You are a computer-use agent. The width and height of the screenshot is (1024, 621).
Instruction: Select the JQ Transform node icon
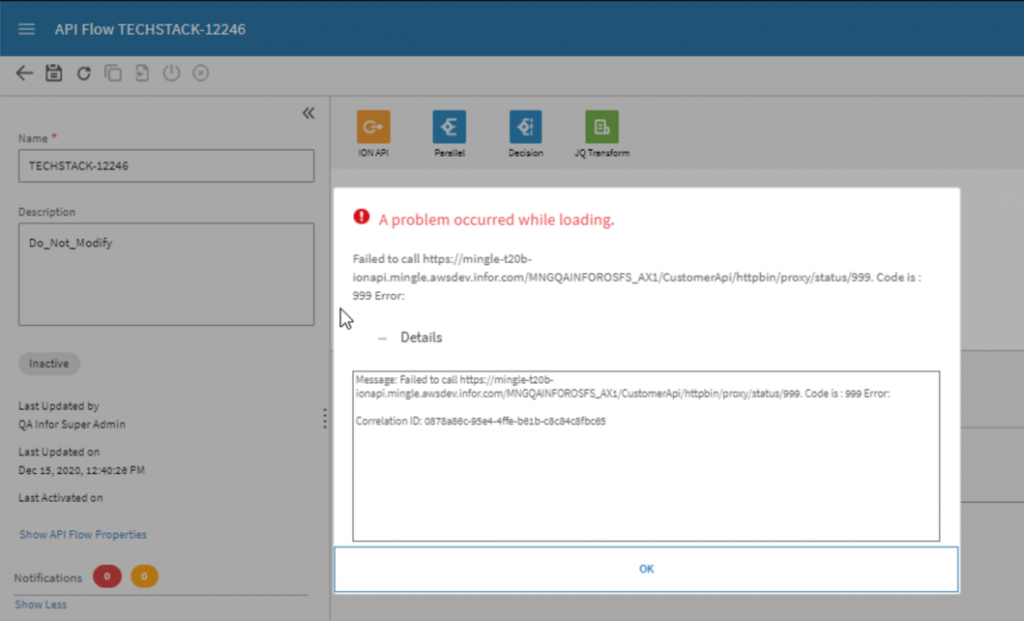pyautogui.click(x=601, y=127)
